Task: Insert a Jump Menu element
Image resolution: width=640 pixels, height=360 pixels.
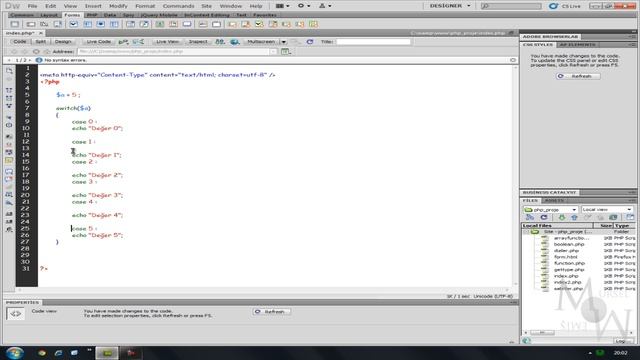Action: pyautogui.click(x=144, y=24)
